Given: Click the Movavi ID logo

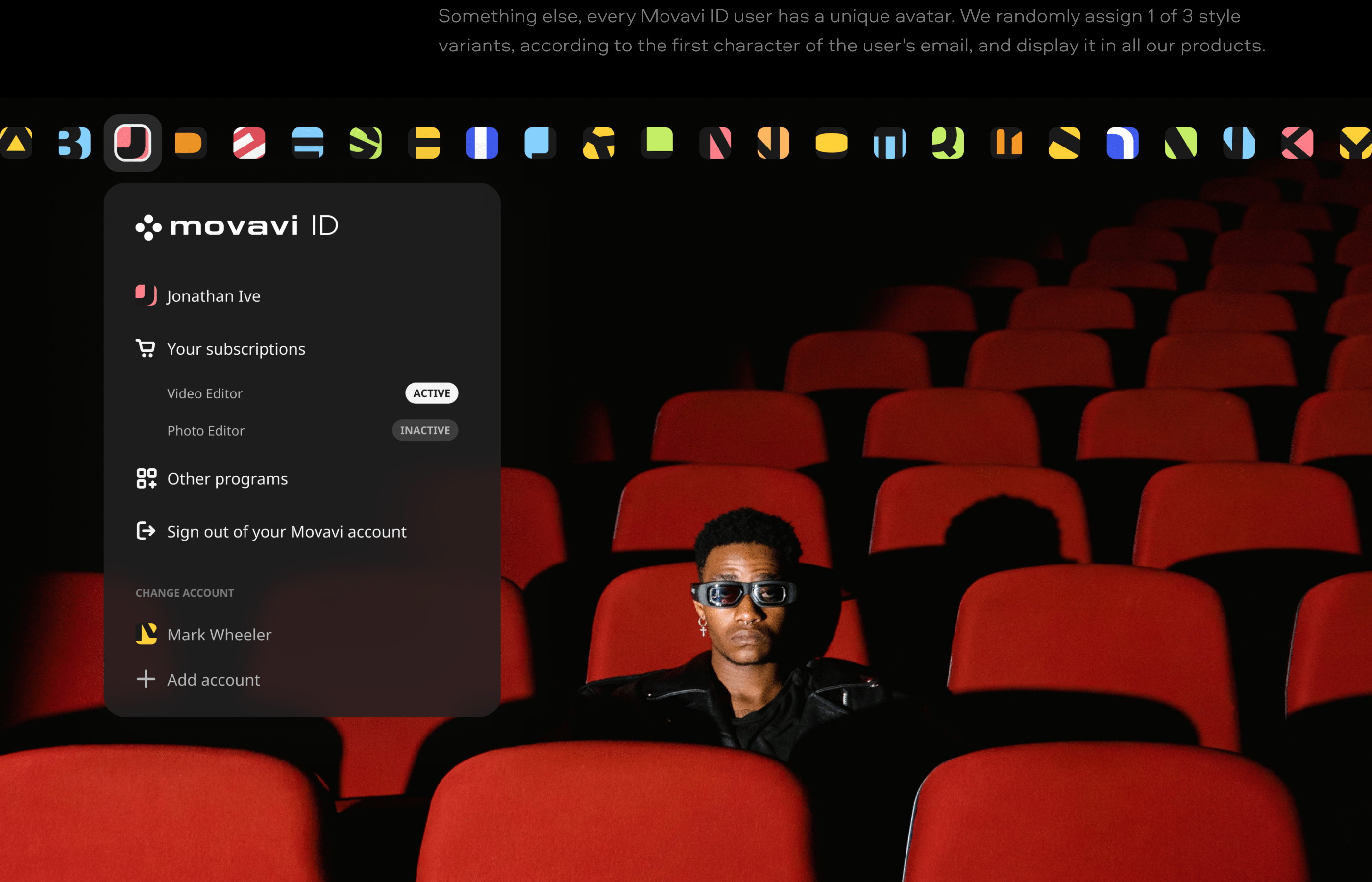Looking at the screenshot, I should [x=237, y=226].
